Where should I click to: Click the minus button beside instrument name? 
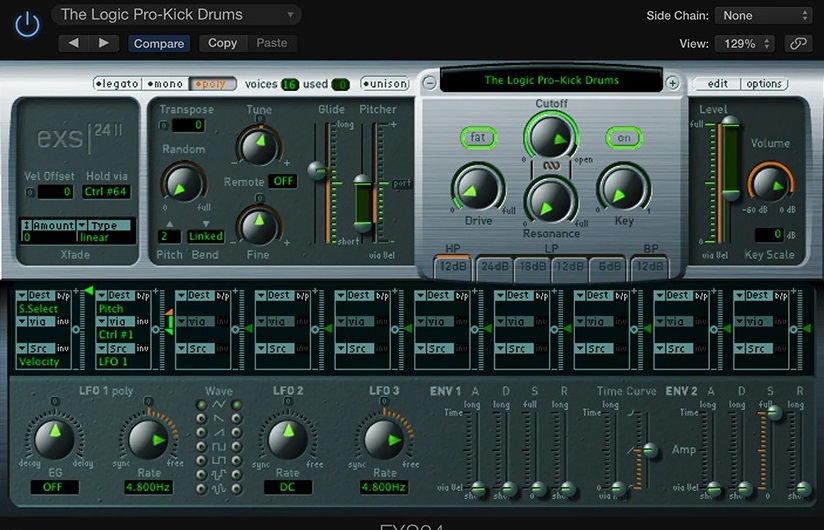[429, 83]
